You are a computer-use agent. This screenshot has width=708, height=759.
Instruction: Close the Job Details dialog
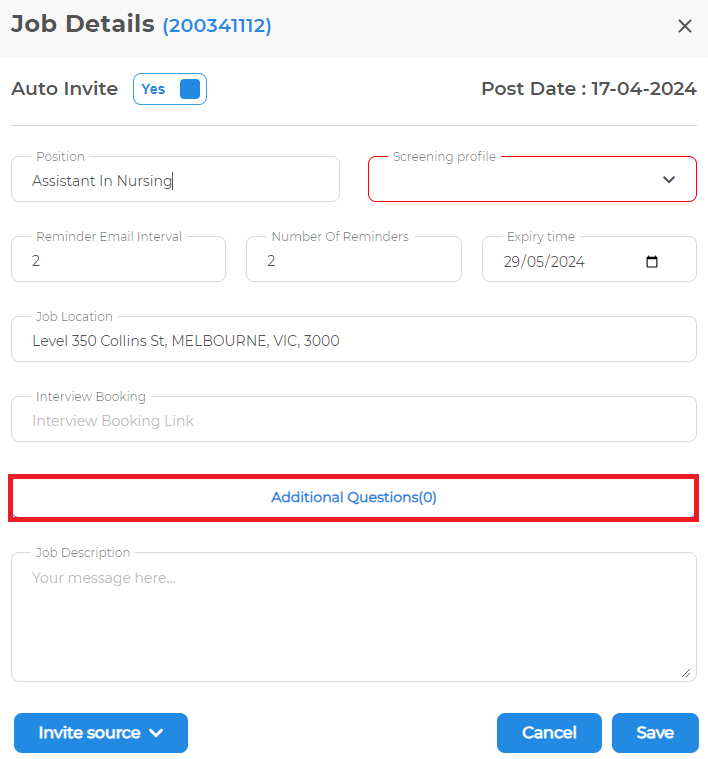coord(684,26)
